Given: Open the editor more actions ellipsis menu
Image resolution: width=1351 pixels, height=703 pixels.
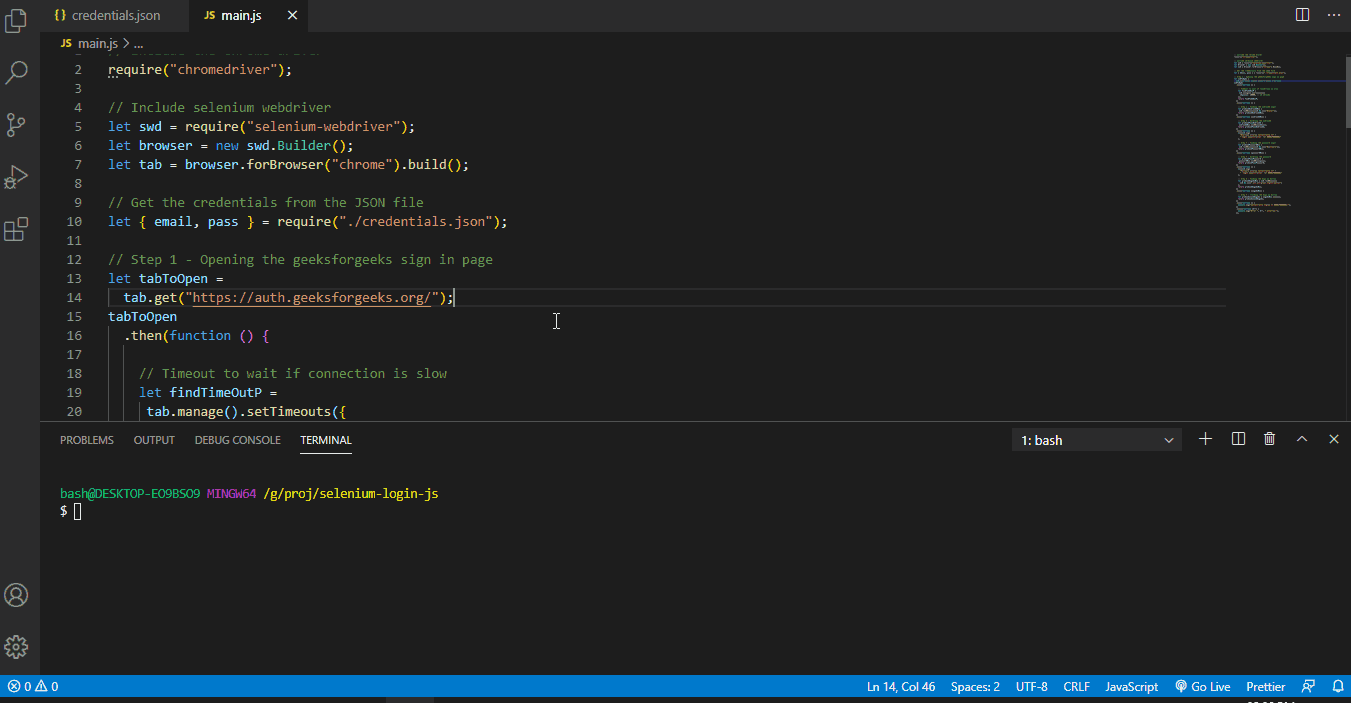Looking at the screenshot, I should pyautogui.click(x=1334, y=14).
